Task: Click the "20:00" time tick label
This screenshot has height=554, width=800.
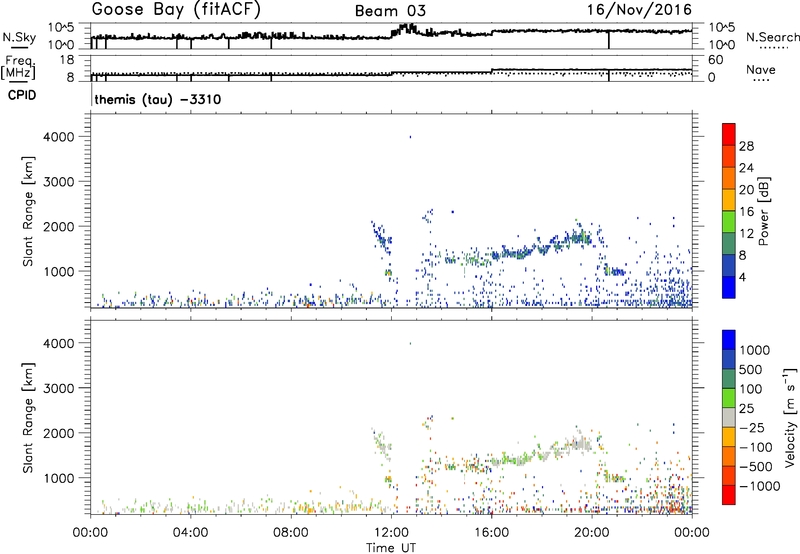Action: [591, 533]
